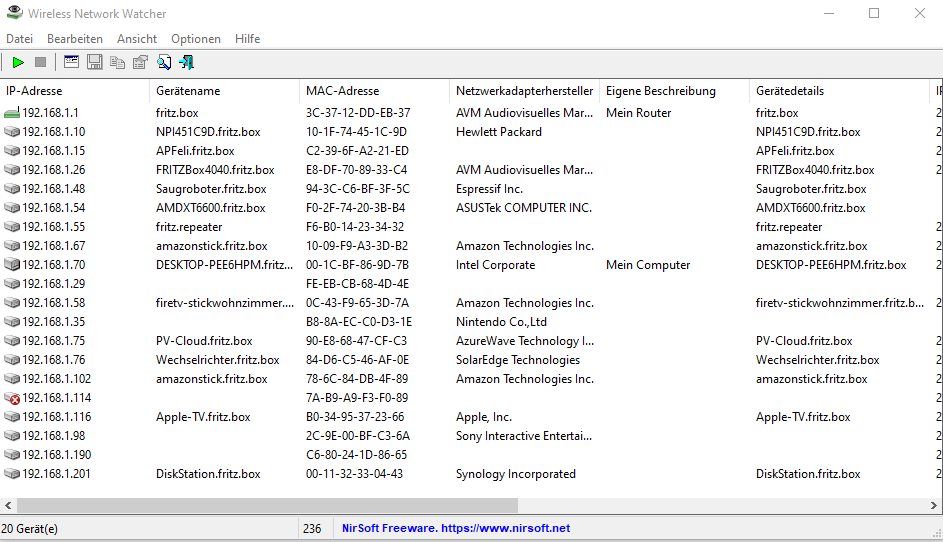
Task: Click the find magnifier icon
Action: (164, 63)
